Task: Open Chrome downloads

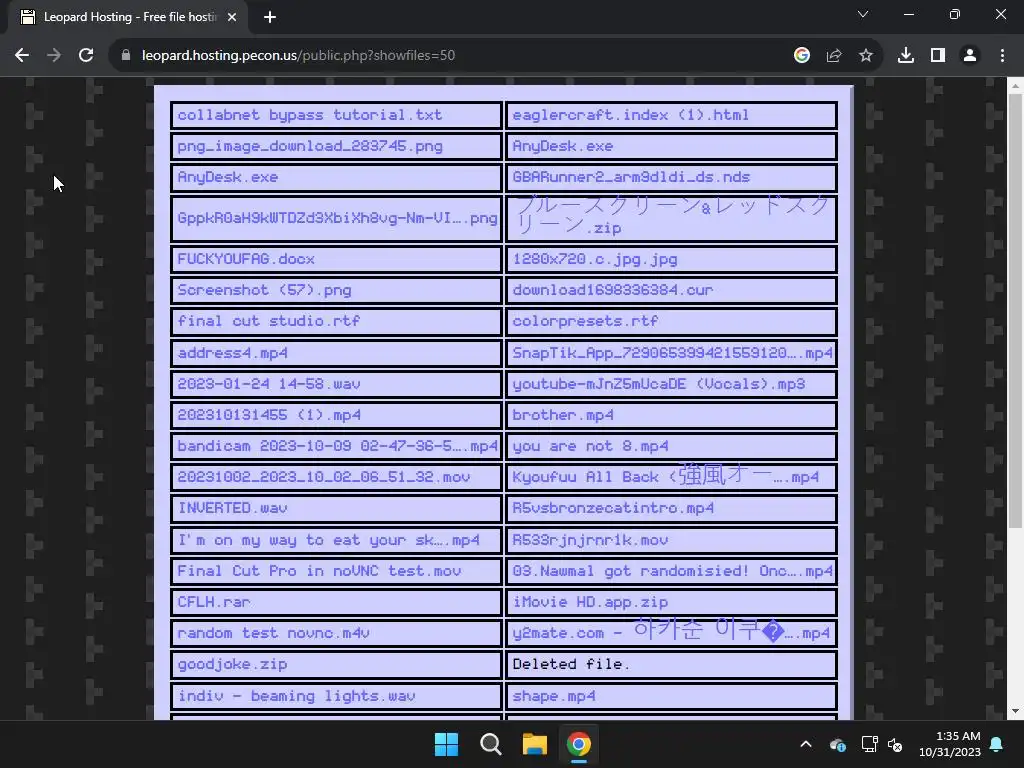Action: (x=905, y=56)
